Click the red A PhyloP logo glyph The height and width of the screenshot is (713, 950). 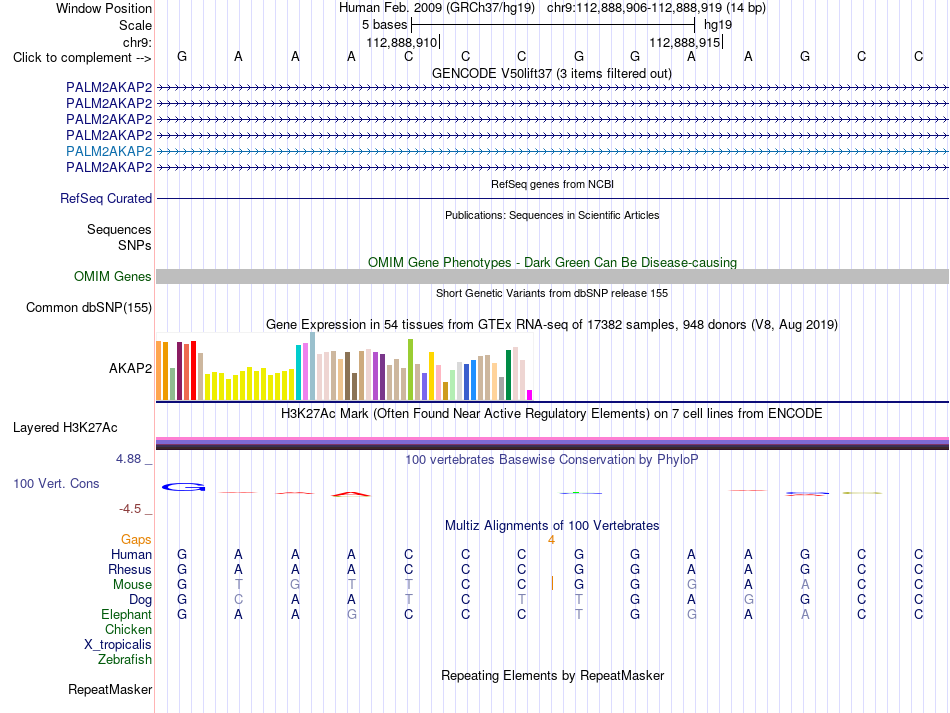pyautogui.click(x=351, y=494)
